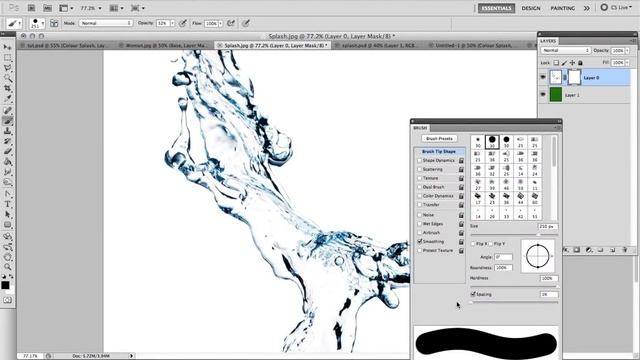The image size is (640, 360).
Task: Enable the Color Dynamics checkbox
Action: click(419, 196)
